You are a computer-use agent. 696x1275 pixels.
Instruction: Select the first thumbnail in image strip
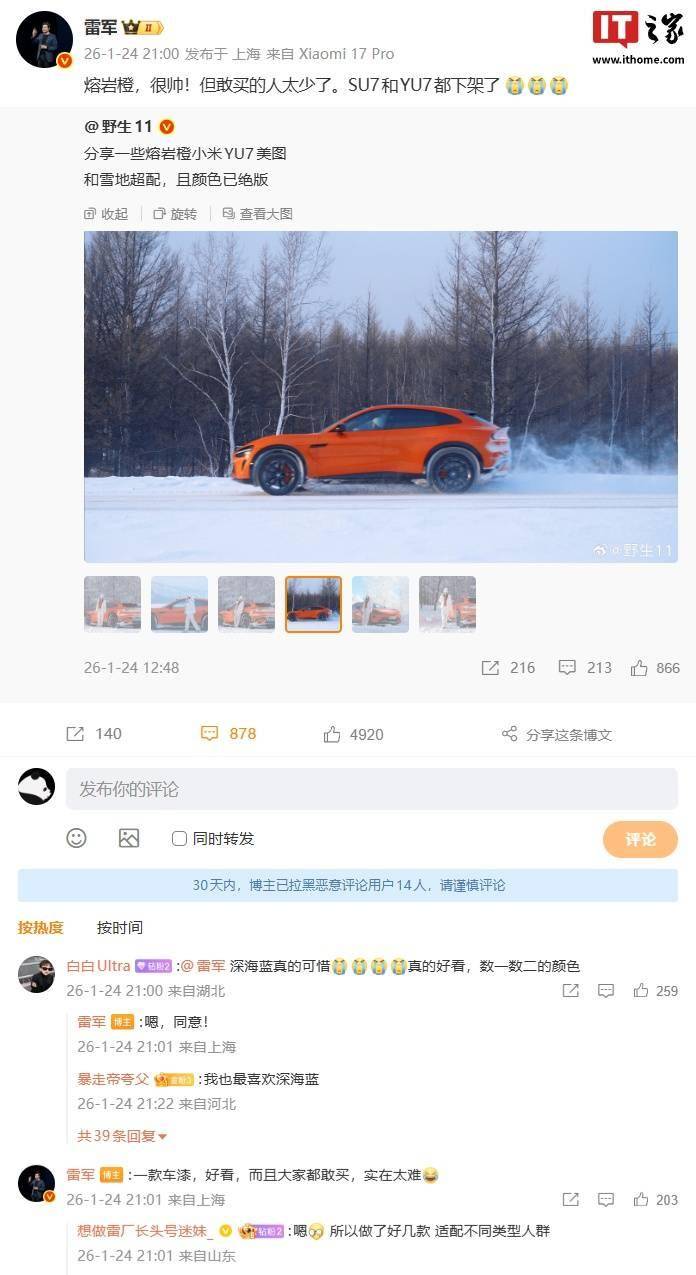(112, 604)
